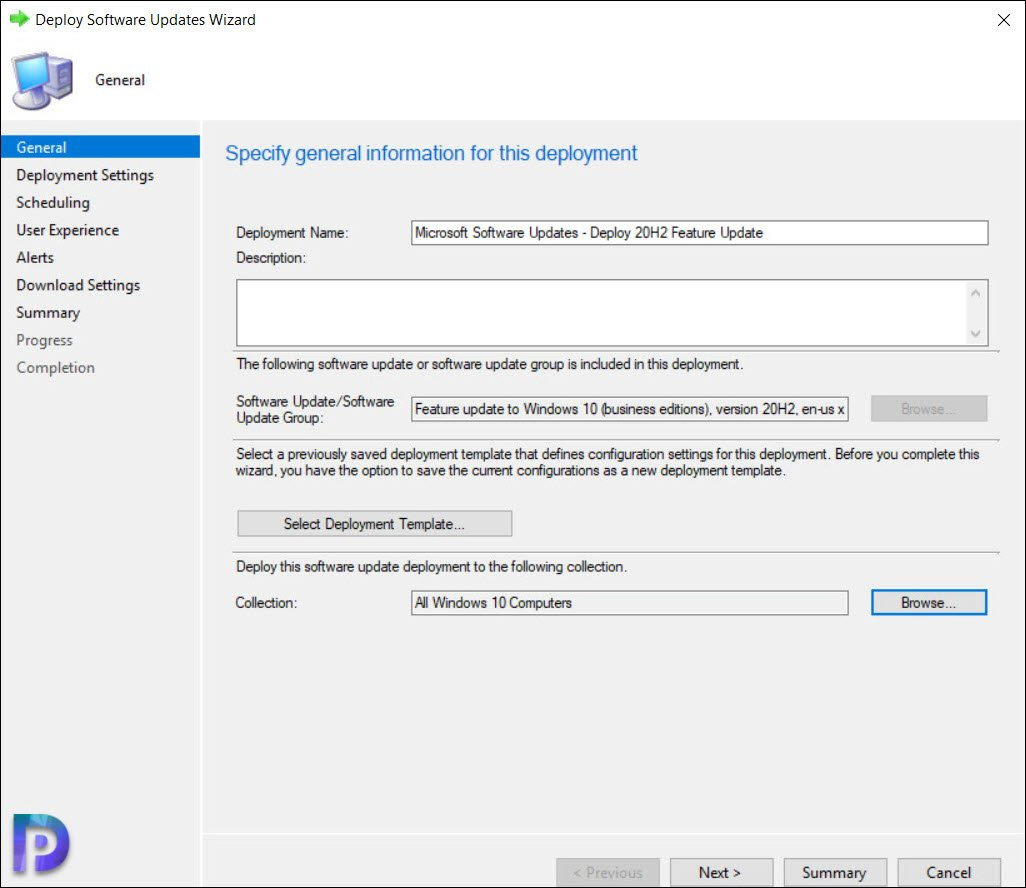Click the green arrow wizard title icon
The image size is (1026, 888).
pos(20,19)
